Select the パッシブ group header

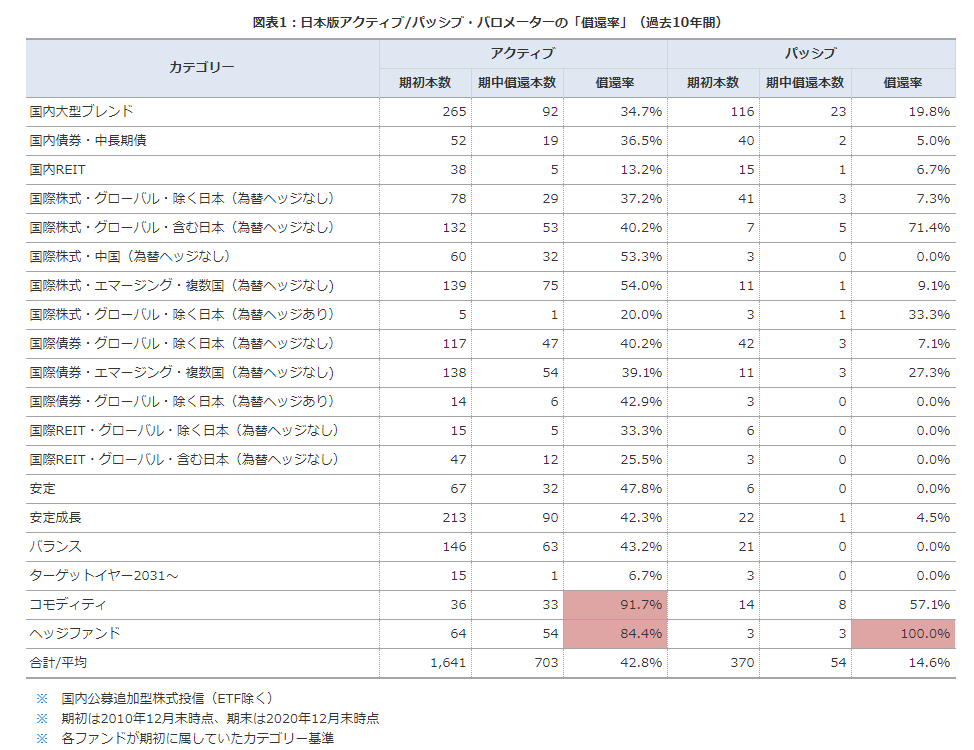tap(811, 53)
